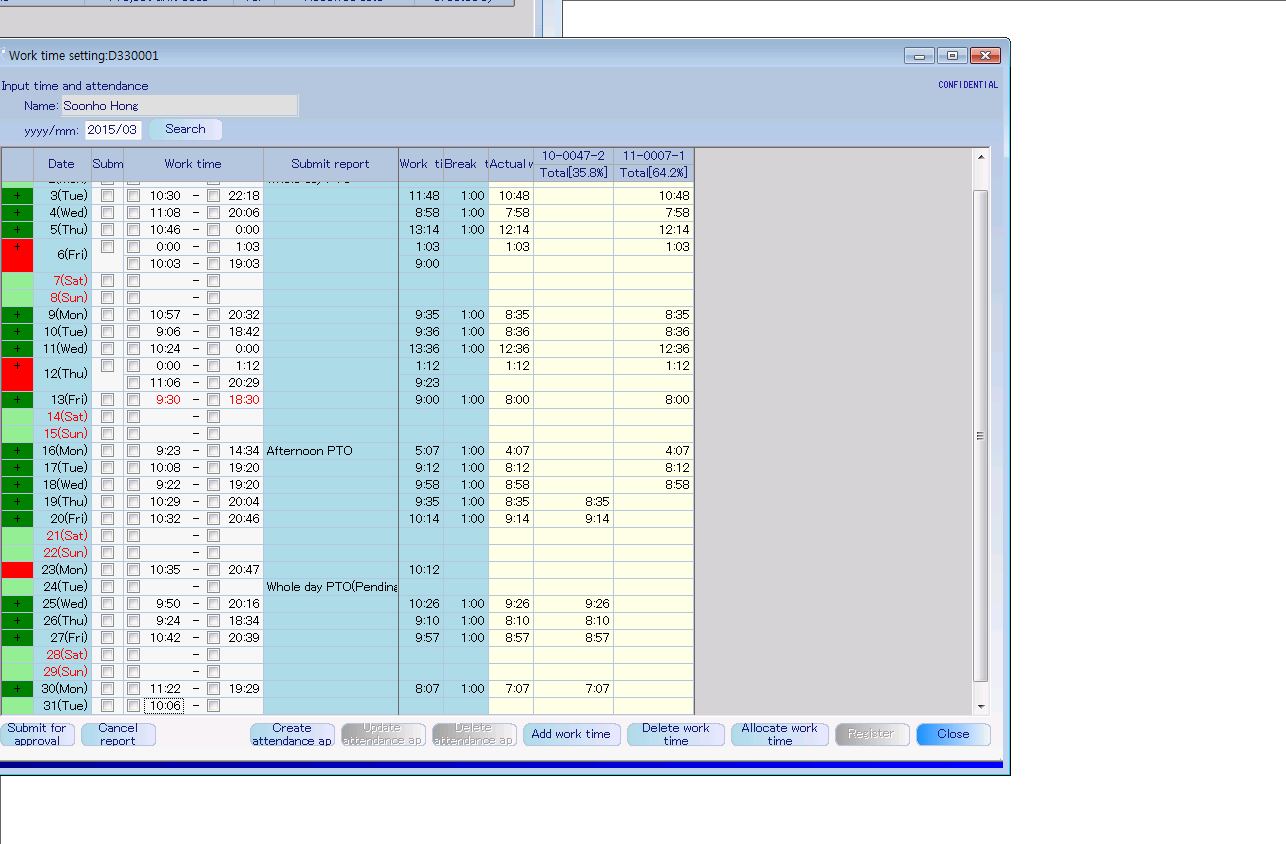This screenshot has height=844, width=1286.
Task: Click the red status cell for 23(Mon)
Action: [x=17, y=569]
